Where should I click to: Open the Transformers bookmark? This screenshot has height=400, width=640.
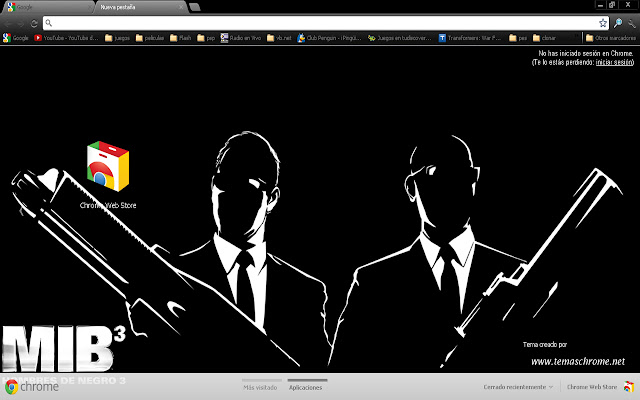coord(470,38)
